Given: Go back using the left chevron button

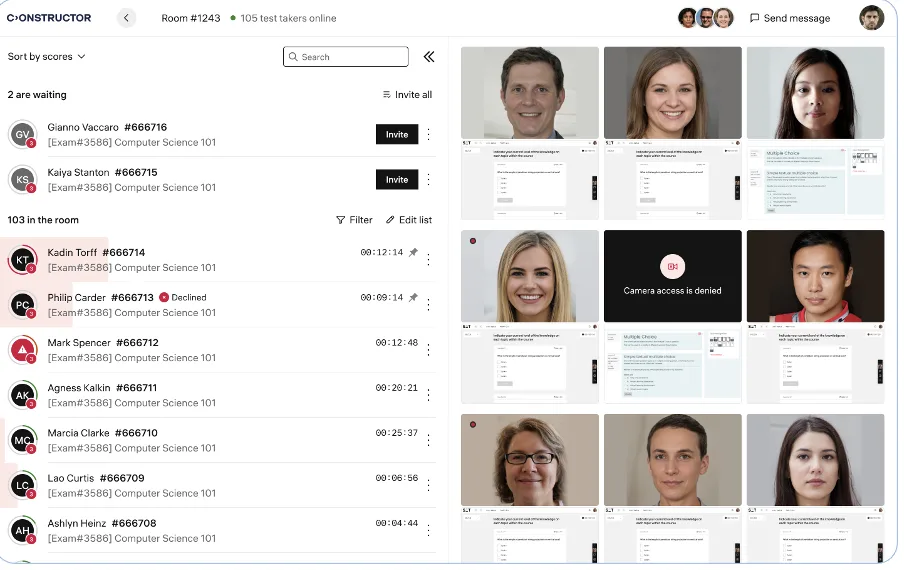Looking at the screenshot, I should 126,18.
